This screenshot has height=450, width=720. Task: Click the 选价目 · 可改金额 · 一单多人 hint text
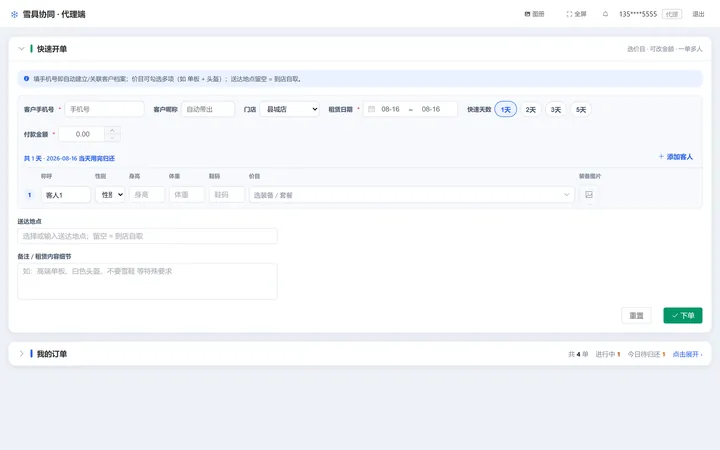pos(665,49)
